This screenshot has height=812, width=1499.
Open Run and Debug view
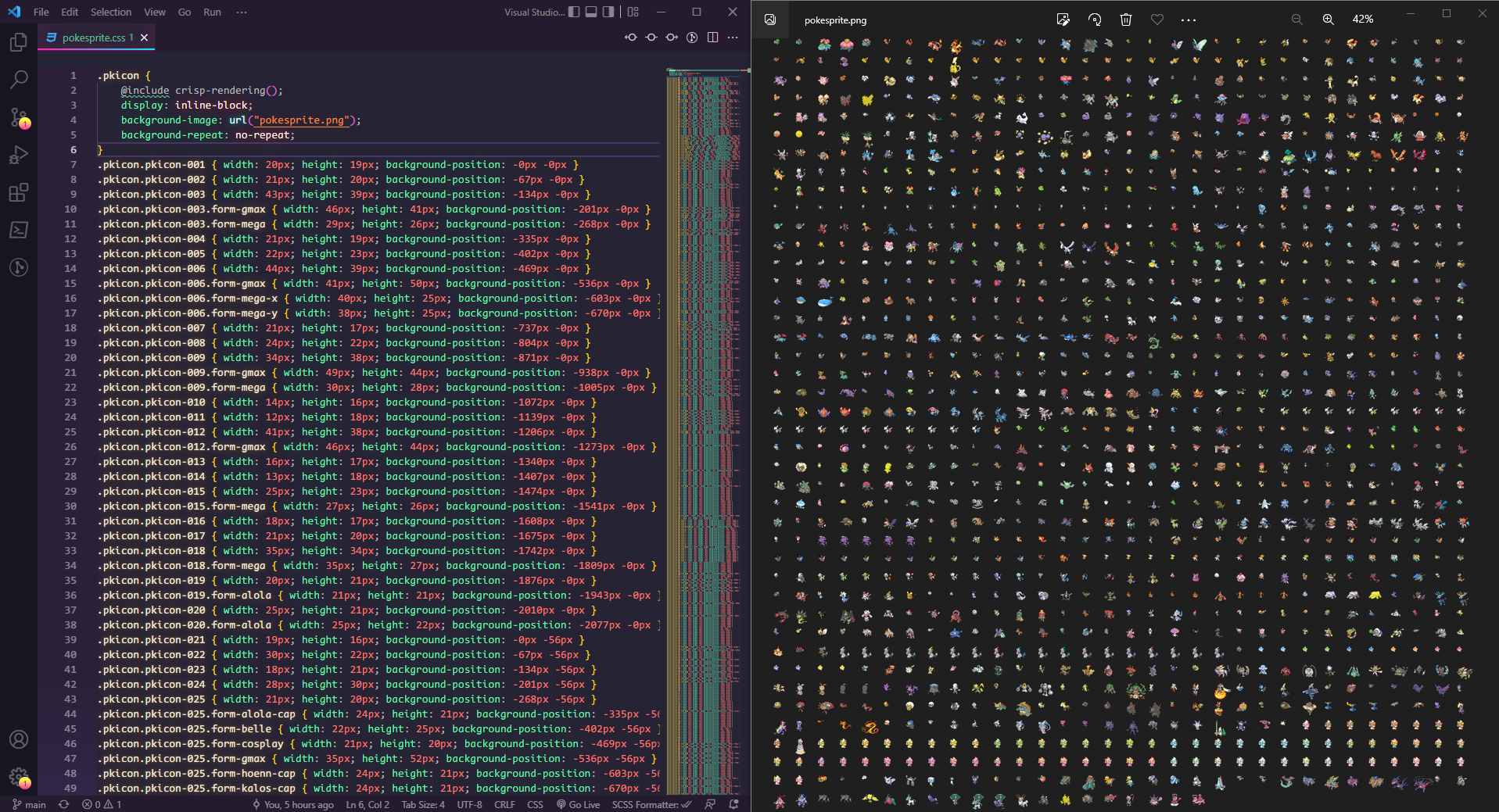(19, 155)
